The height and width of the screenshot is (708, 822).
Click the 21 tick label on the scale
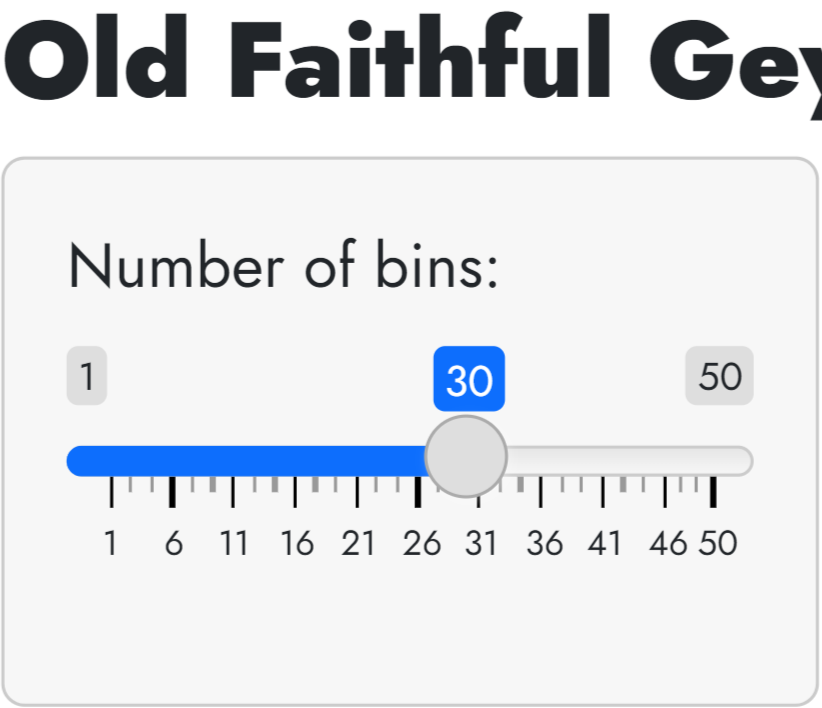tap(357, 544)
